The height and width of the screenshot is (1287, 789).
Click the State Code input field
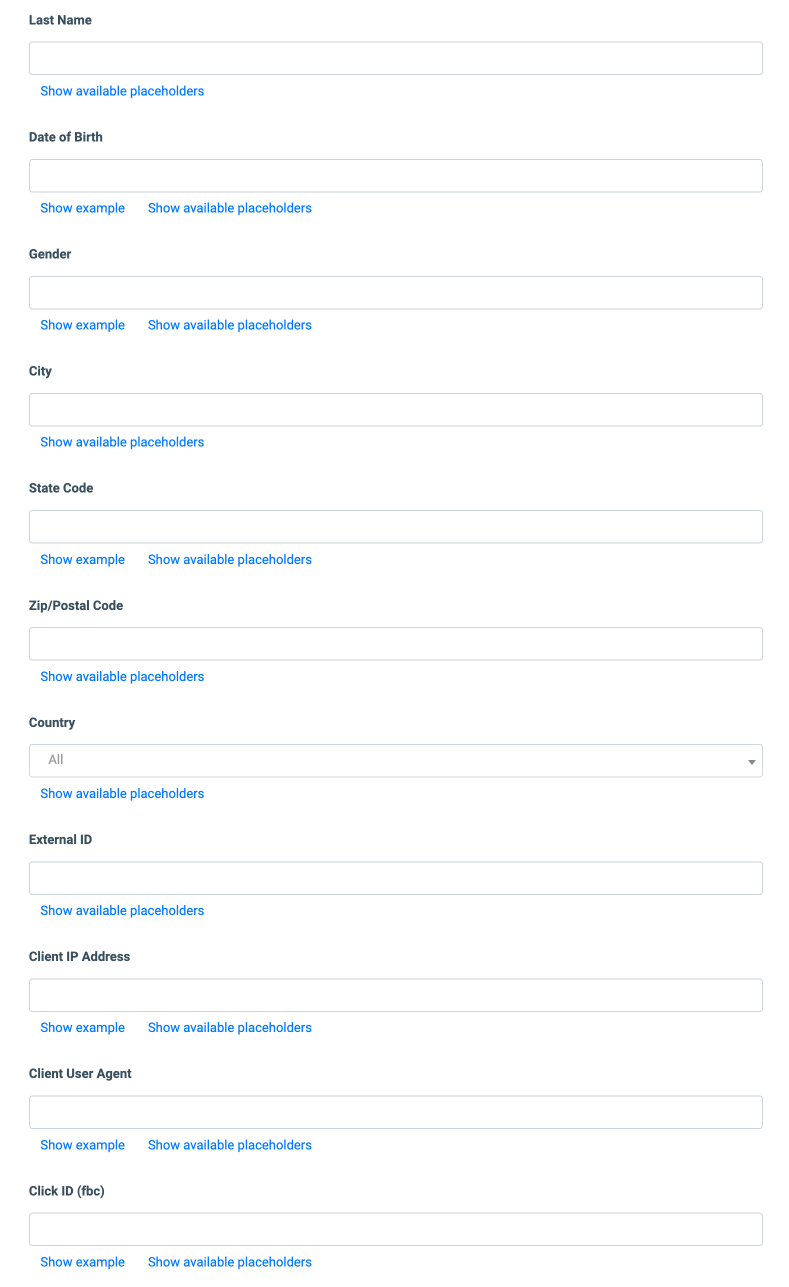point(396,526)
